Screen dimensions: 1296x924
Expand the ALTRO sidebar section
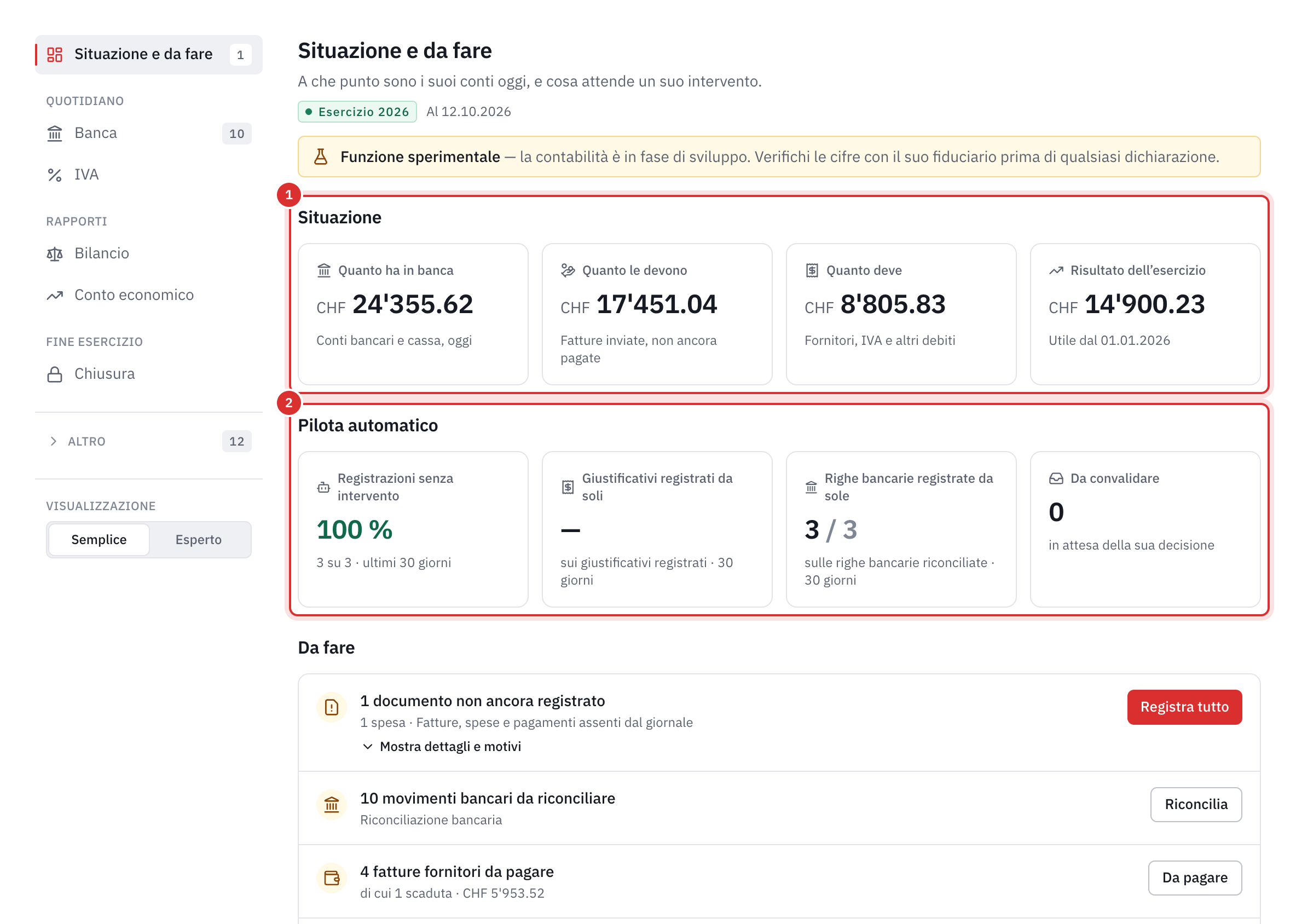149,442
